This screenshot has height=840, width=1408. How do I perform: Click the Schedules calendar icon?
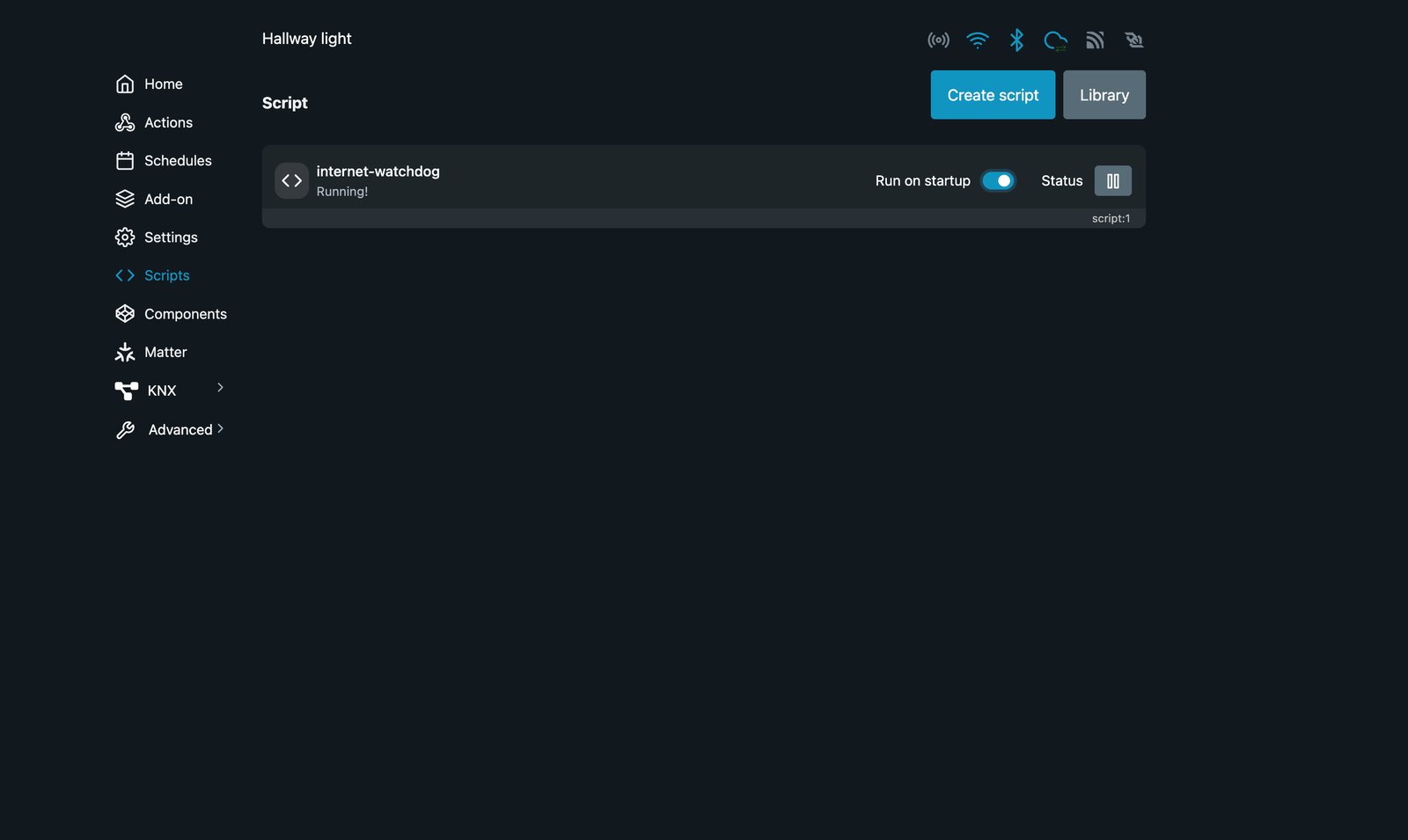(125, 161)
